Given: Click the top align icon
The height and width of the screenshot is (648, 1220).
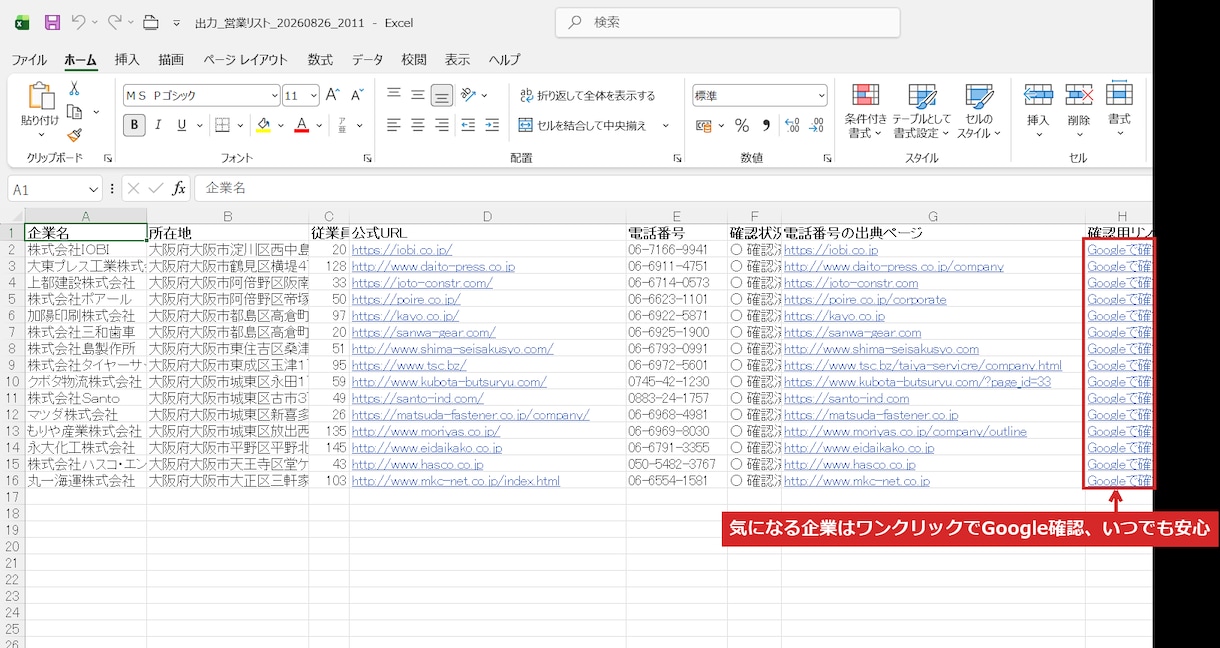Looking at the screenshot, I should point(394,96).
